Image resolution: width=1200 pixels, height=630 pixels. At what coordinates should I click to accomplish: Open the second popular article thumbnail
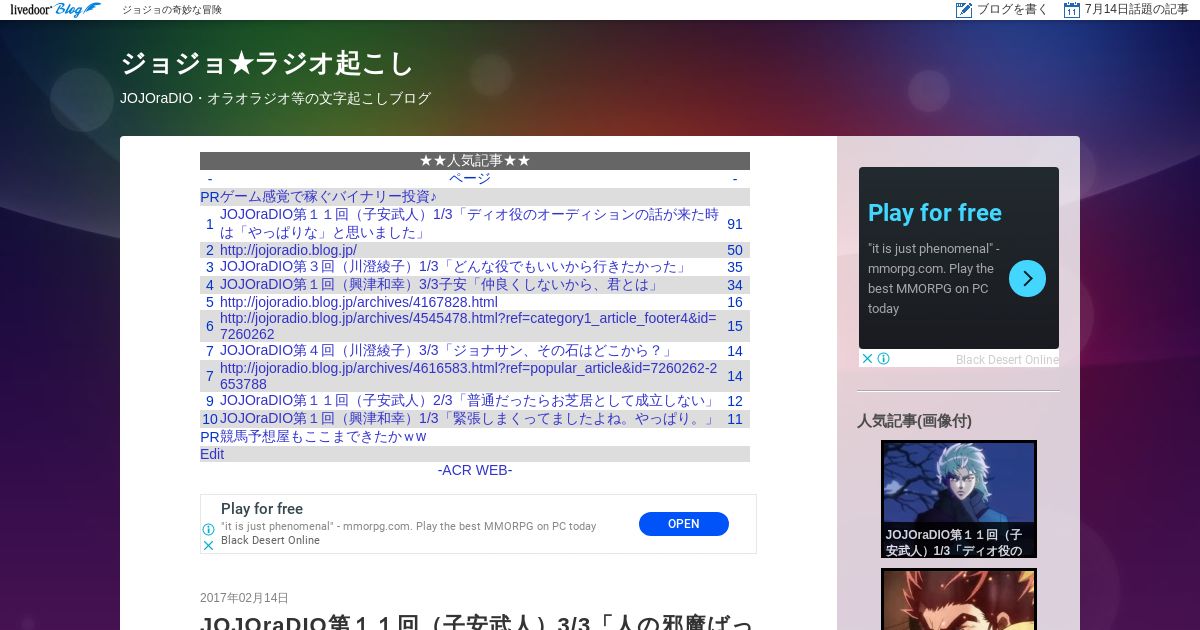[959, 599]
